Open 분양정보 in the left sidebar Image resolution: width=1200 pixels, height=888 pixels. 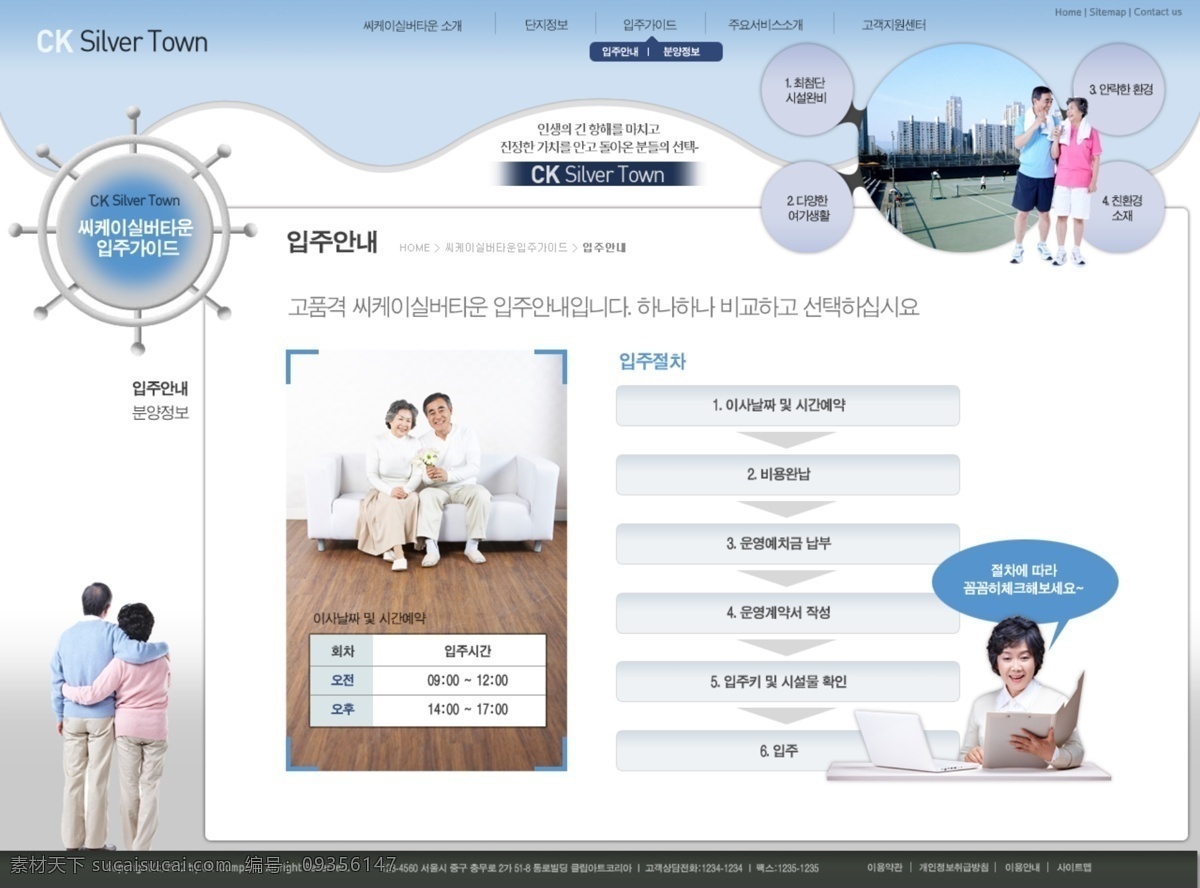[160, 412]
